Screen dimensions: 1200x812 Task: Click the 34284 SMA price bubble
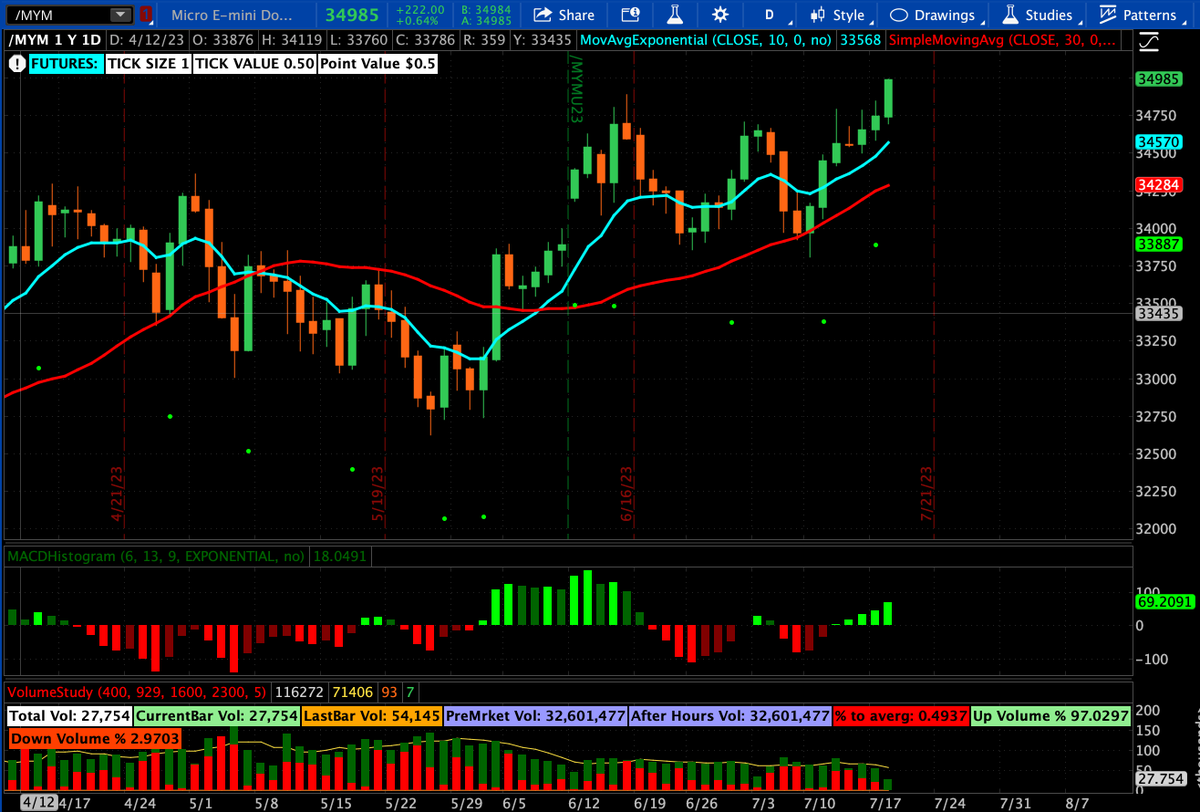coord(1160,185)
